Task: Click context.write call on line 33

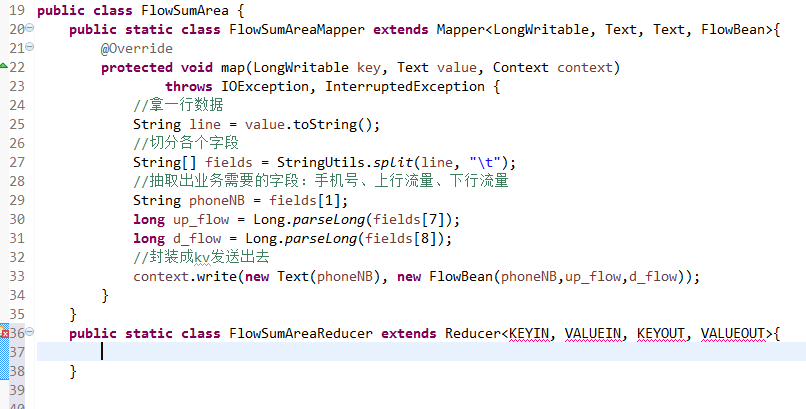Action: tap(185, 276)
